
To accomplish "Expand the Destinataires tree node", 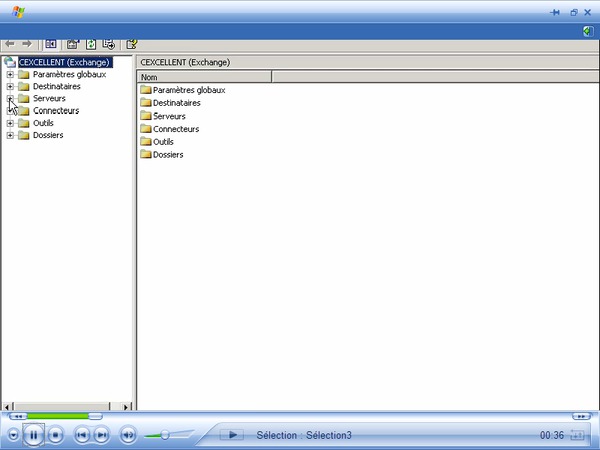I will coord(10,87).
